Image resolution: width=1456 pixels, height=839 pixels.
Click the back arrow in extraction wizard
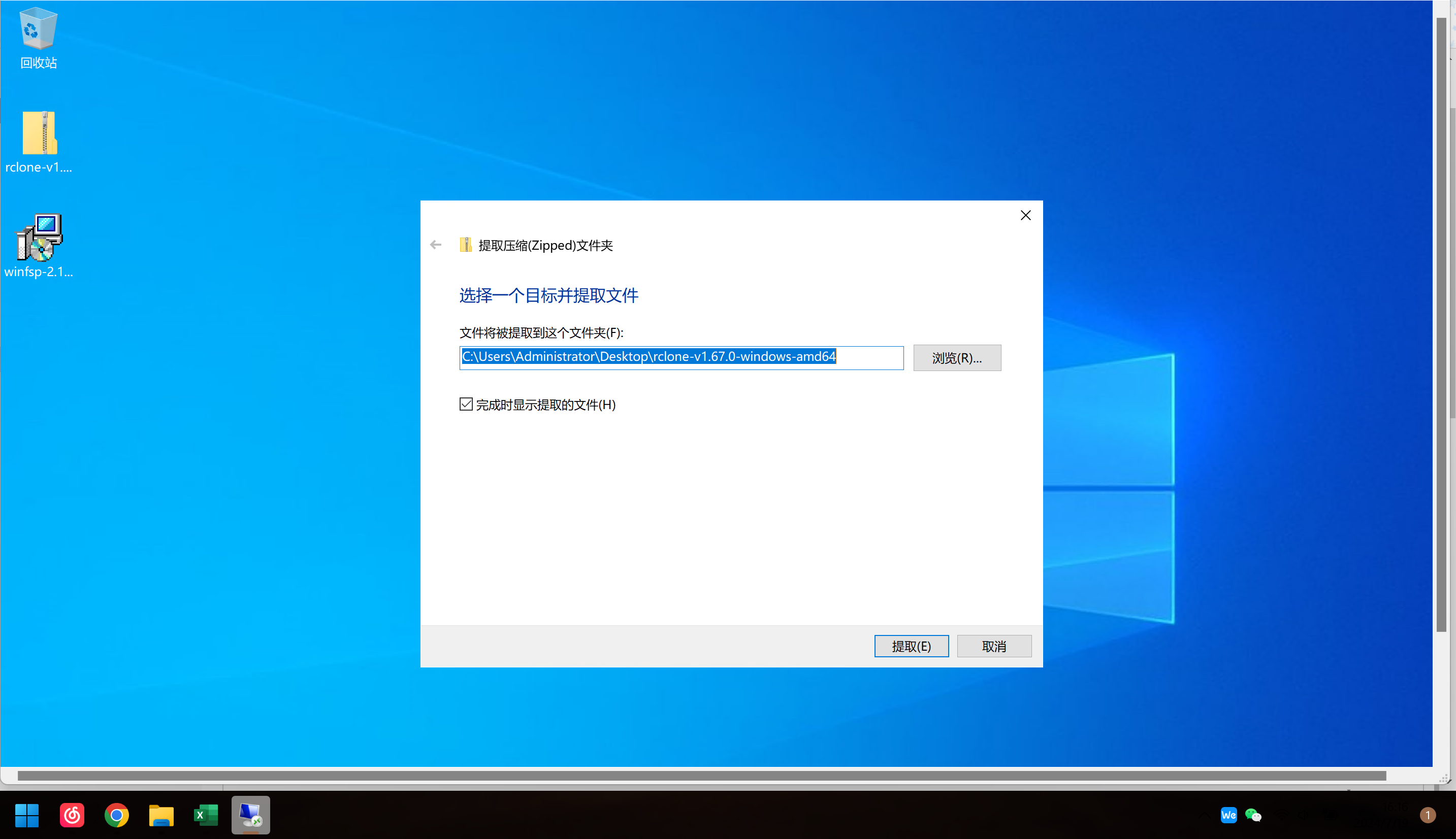pos(436,245)
